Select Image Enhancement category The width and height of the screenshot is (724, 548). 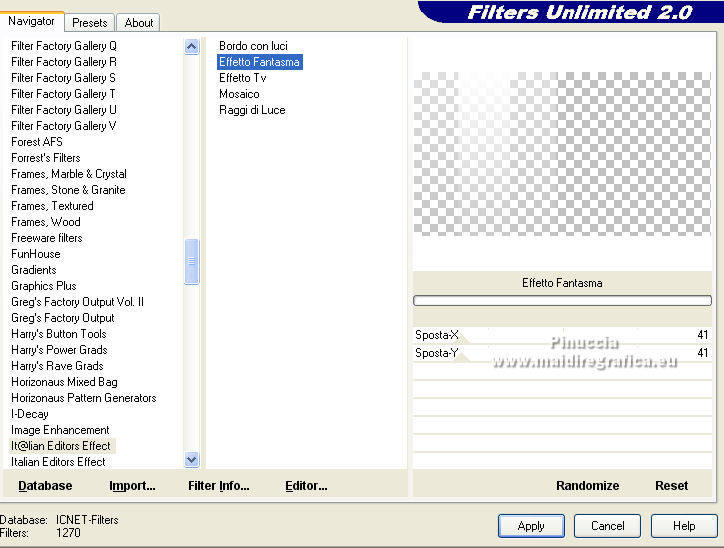pyautogui.click(x=60, y=430)
